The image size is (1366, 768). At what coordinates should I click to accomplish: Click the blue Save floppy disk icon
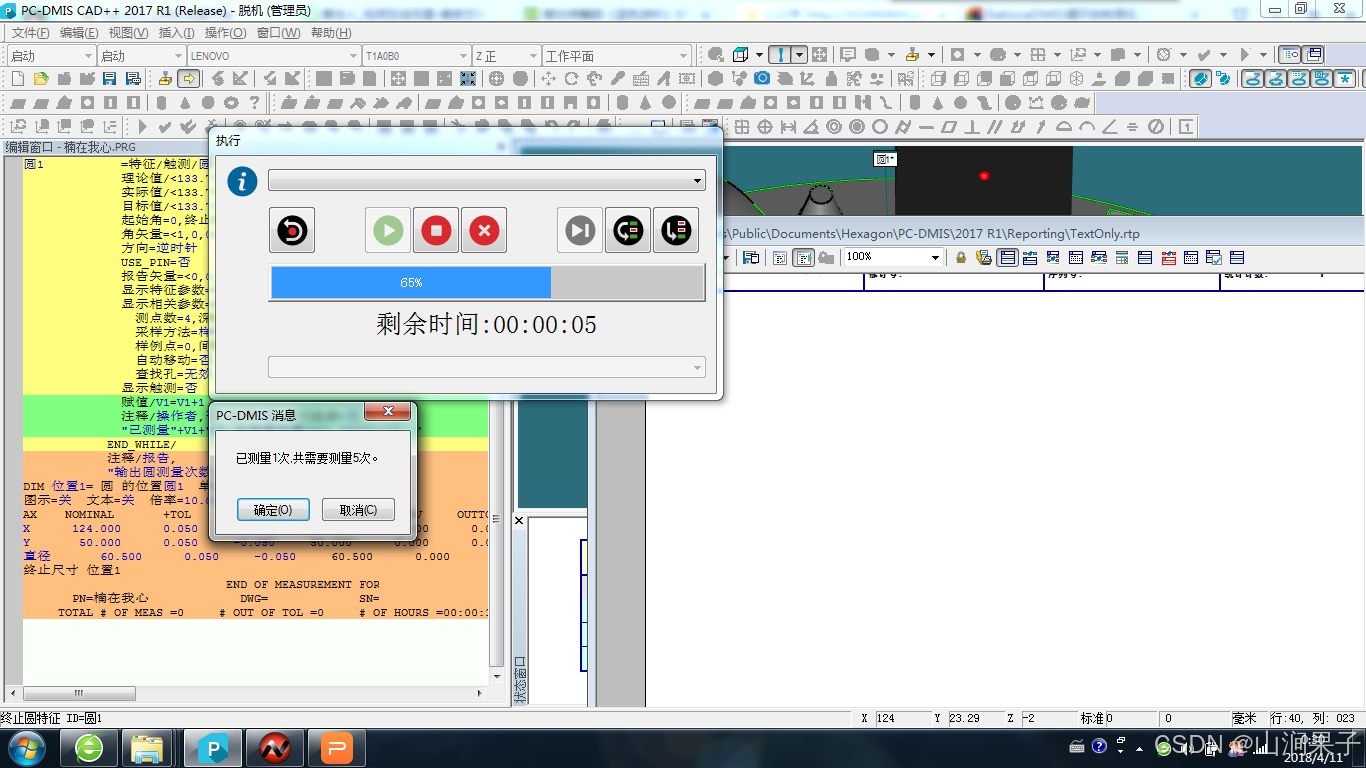(x=109, y=78)
